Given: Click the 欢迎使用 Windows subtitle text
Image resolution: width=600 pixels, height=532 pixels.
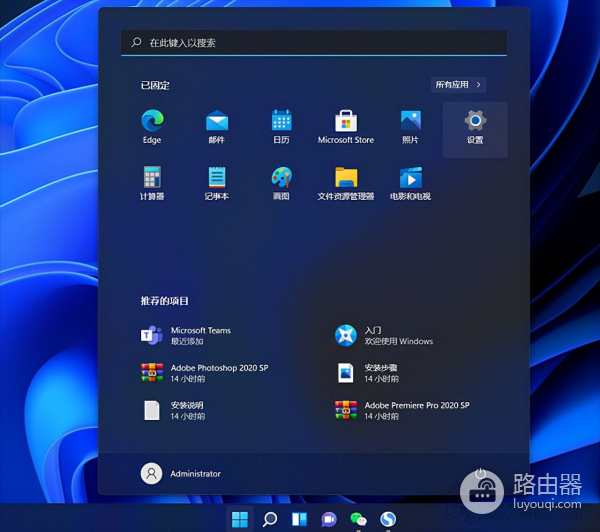Looking at the screenshot, I should pyautogui.click(x=399, y=341).
